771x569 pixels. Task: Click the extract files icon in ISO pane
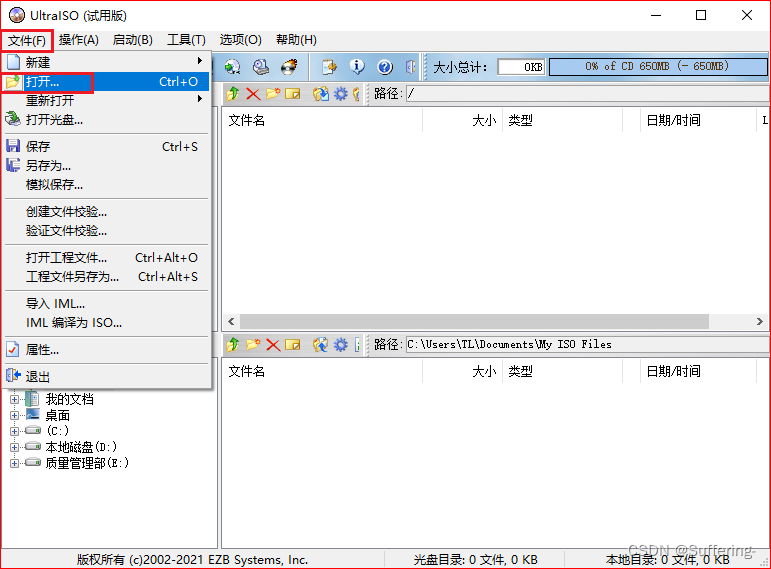321,93
